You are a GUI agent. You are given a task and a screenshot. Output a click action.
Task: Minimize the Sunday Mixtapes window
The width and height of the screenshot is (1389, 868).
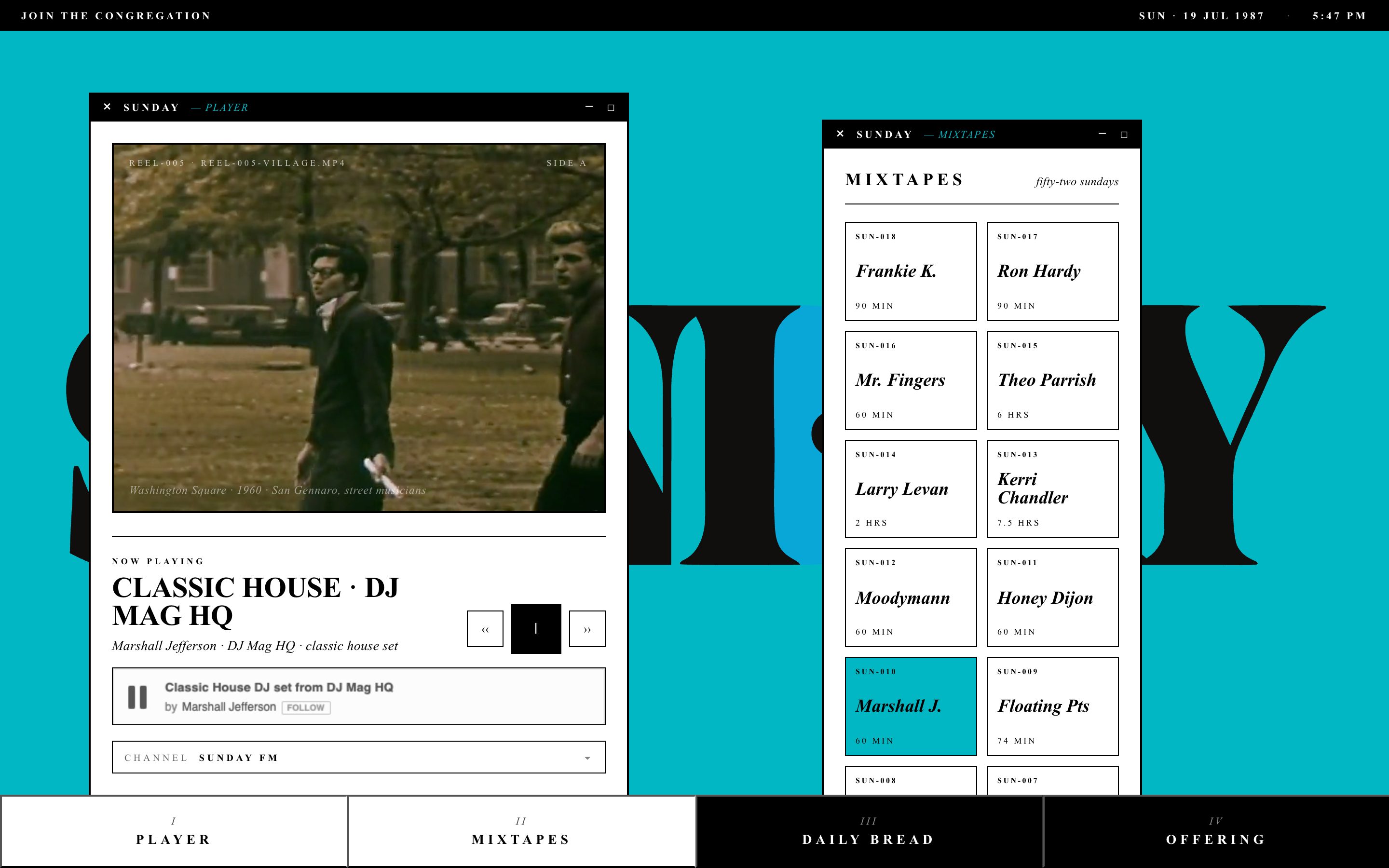point(1102,134)
